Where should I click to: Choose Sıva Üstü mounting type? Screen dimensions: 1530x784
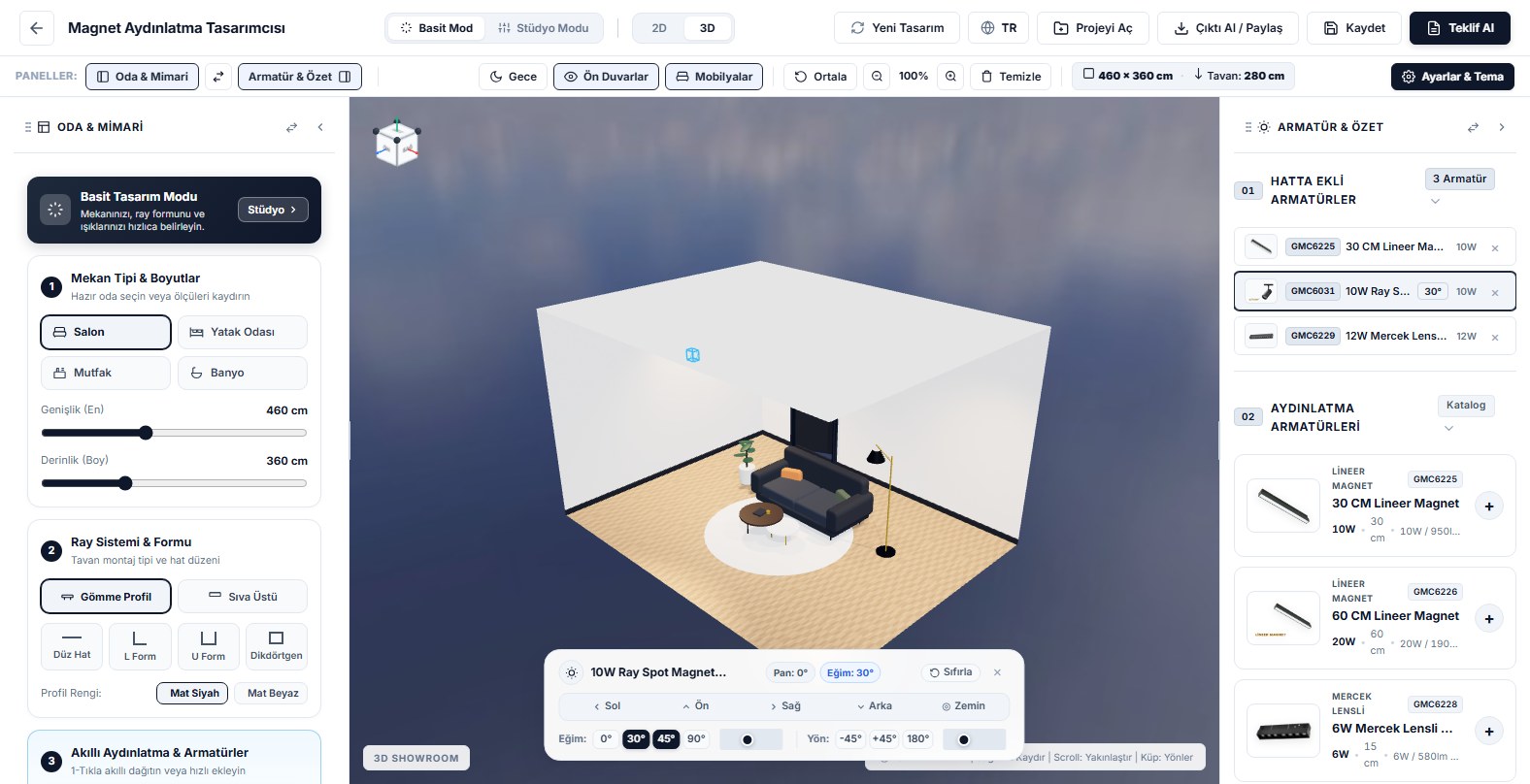243,597
